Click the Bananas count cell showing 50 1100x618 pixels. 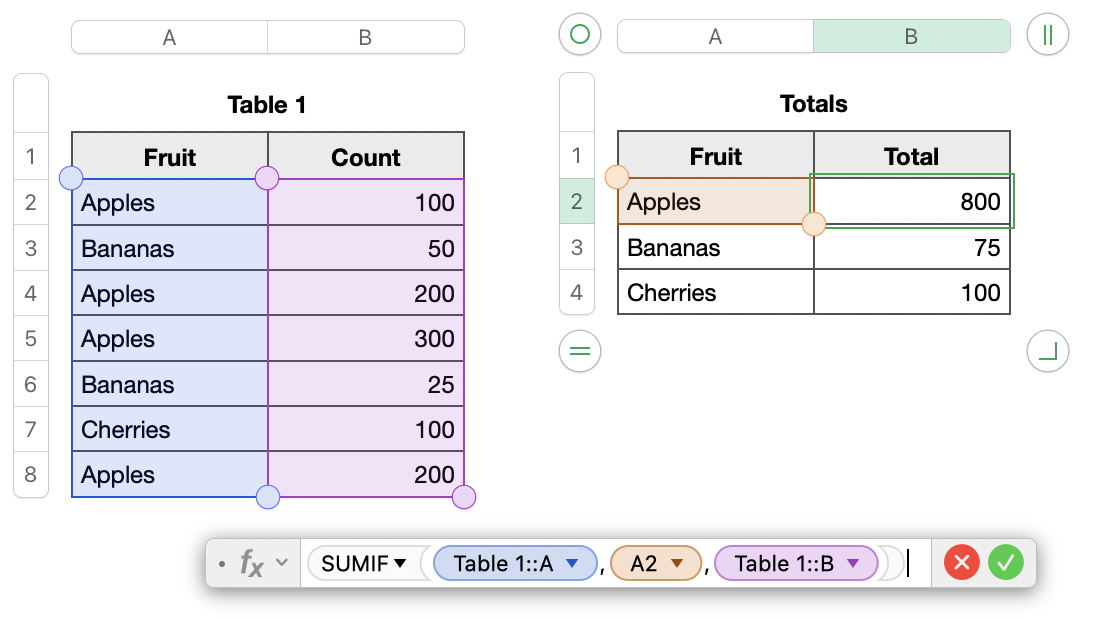(365, 248)
